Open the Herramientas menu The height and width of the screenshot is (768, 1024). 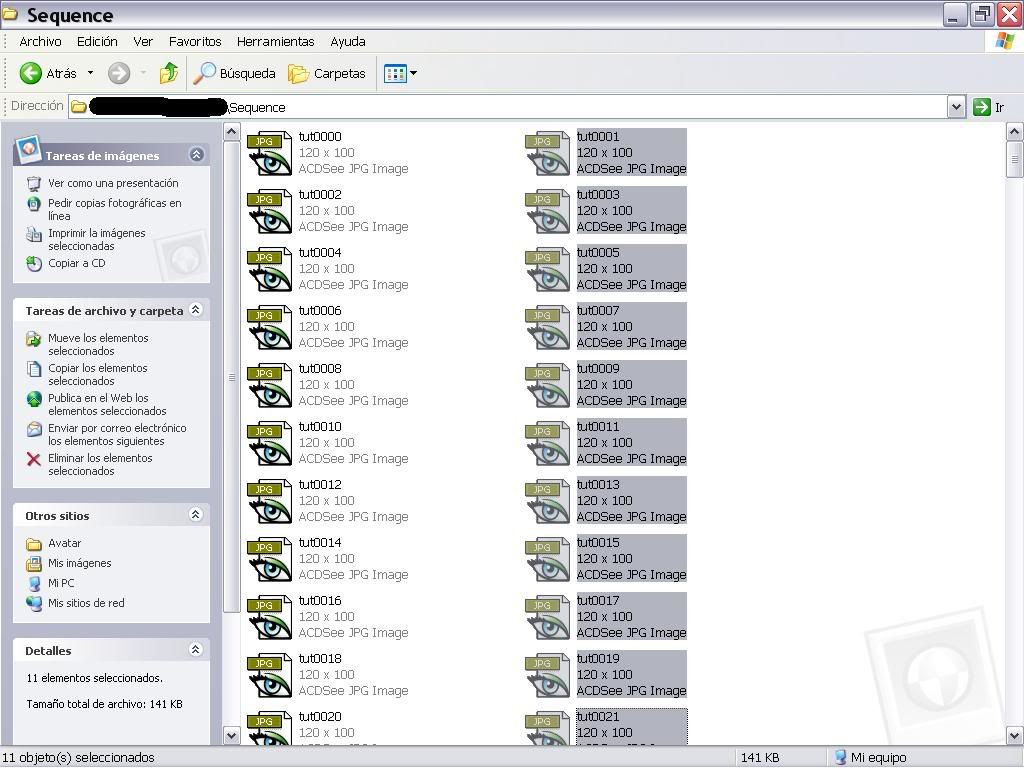click(x=275, y=42)
